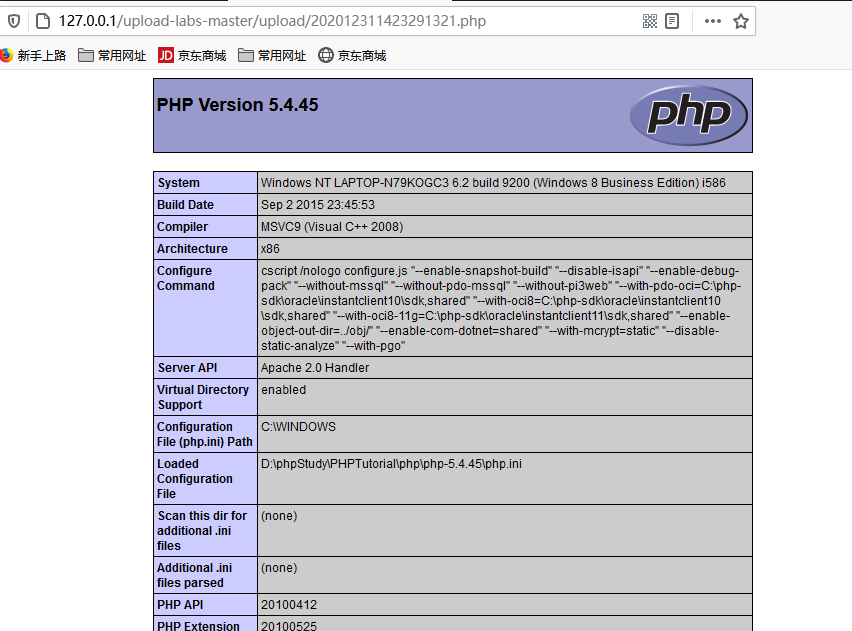Open second 常用网址 bookmark folder
The height and width of the screenshot is (631, 852).
[272, 55]
